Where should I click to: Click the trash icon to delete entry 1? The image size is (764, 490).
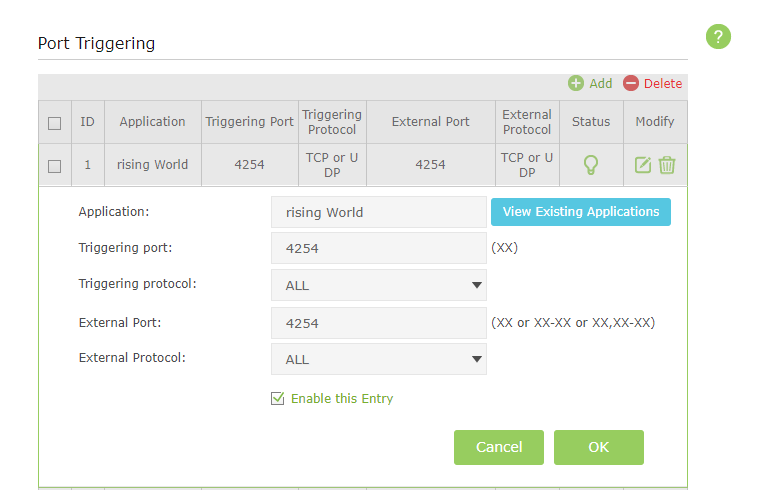click(x=667, y=165)
